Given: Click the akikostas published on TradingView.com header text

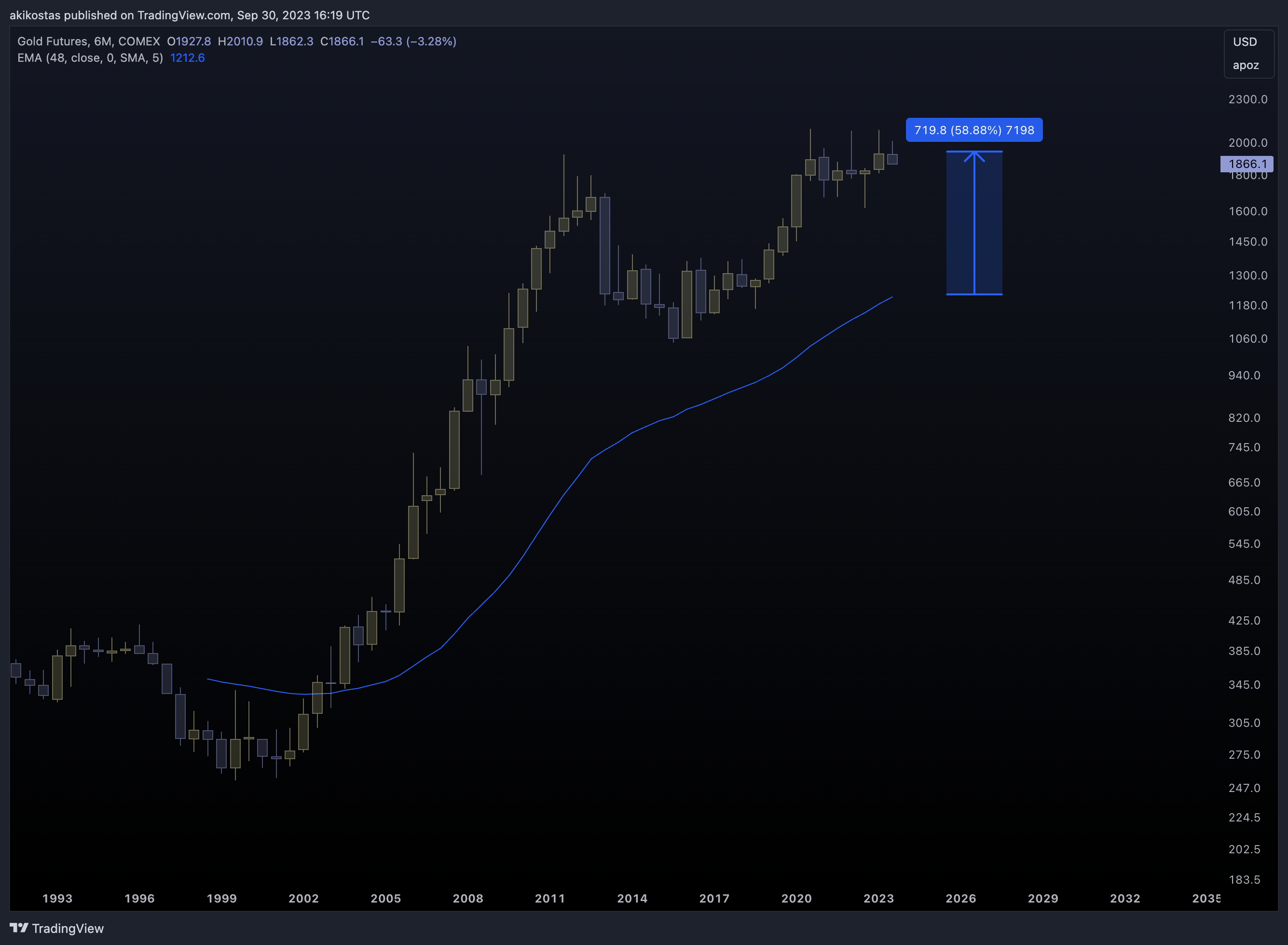Looking at the screenshot, I should coord(189,15).
